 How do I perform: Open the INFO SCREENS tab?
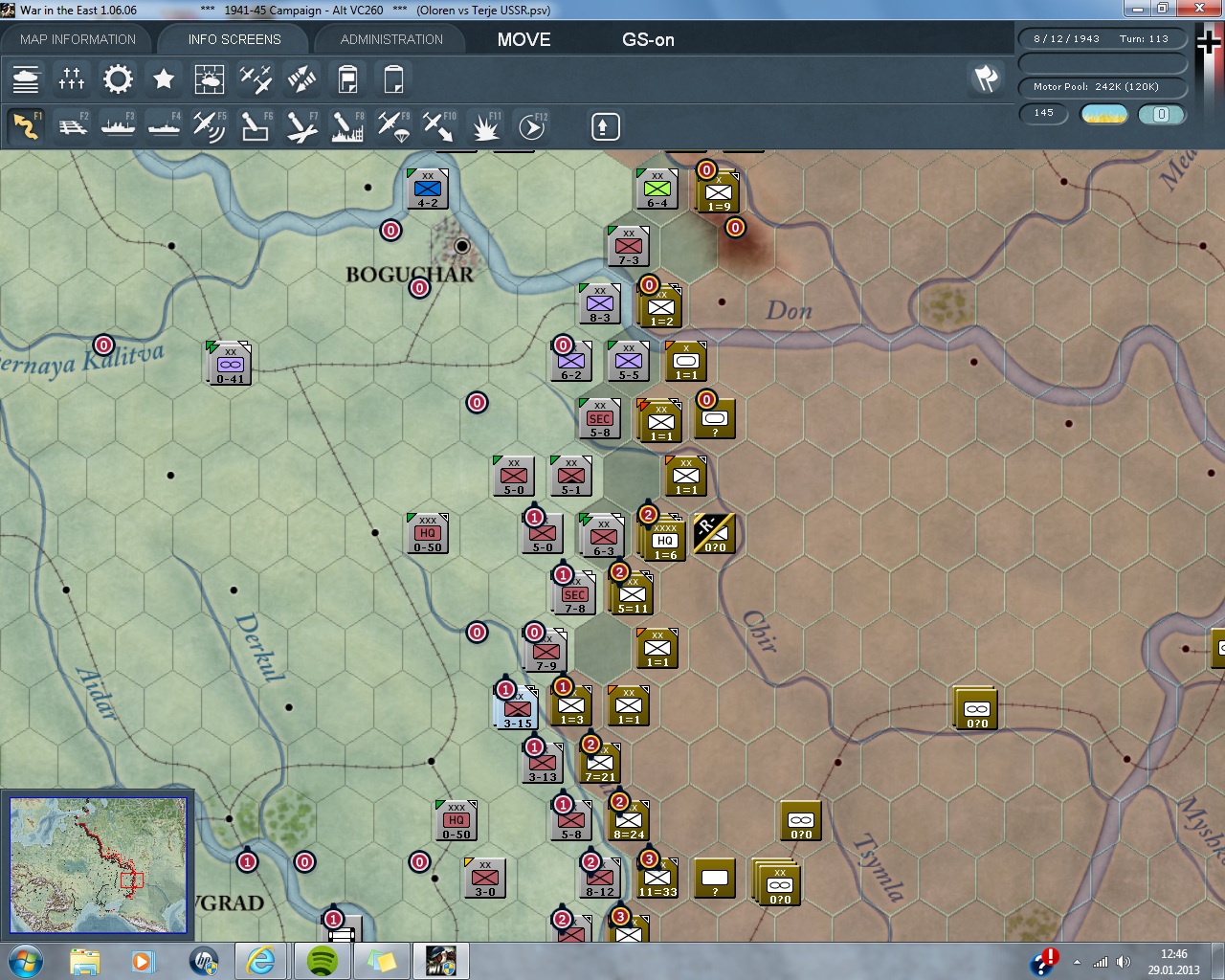coord(234,39)
